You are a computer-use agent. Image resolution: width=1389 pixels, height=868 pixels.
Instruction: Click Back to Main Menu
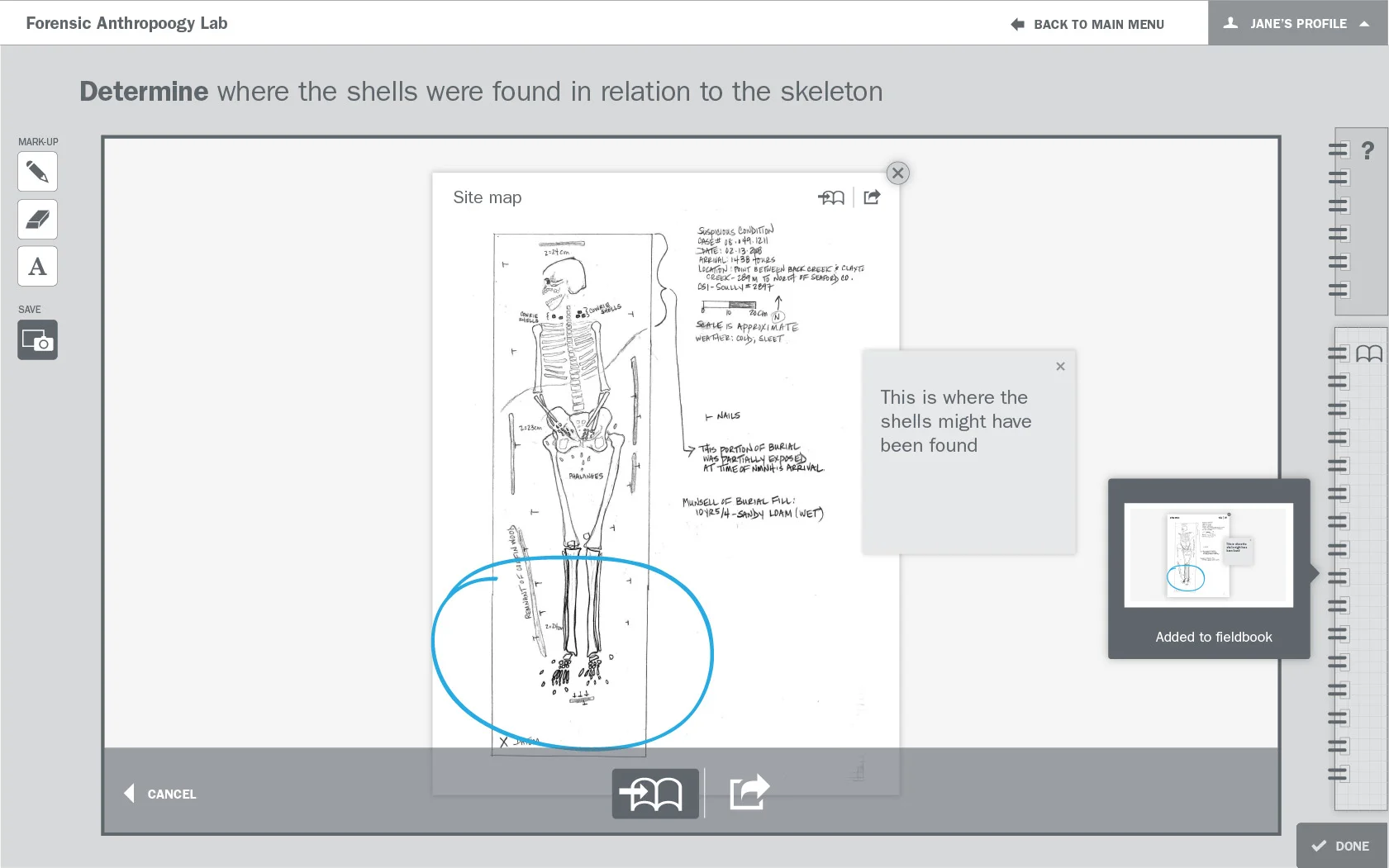1087,24
